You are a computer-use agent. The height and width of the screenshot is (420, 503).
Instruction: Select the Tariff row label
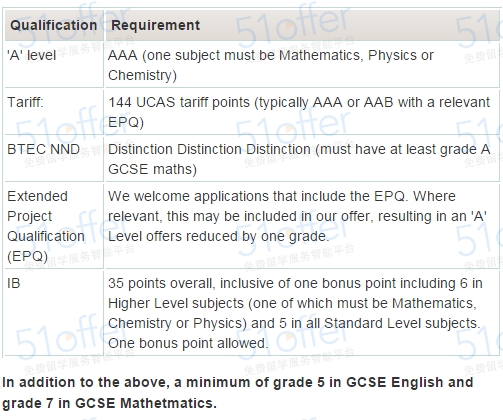(x=25, y=102)
